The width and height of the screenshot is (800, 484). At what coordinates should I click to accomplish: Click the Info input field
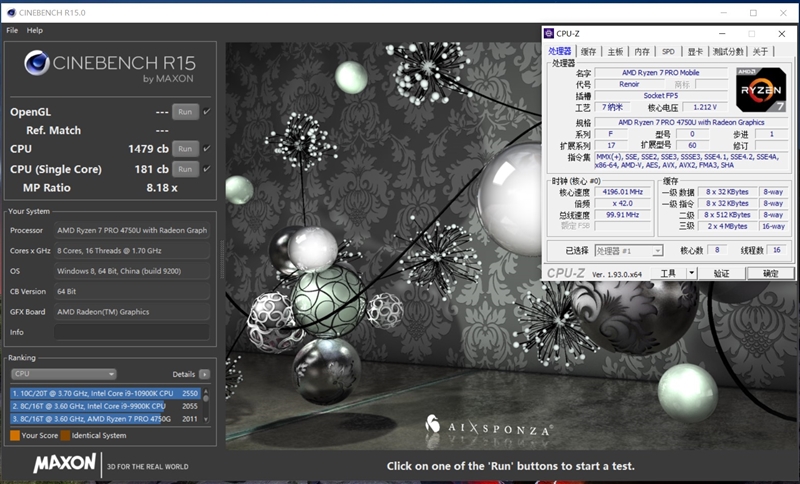pos(132,332)
